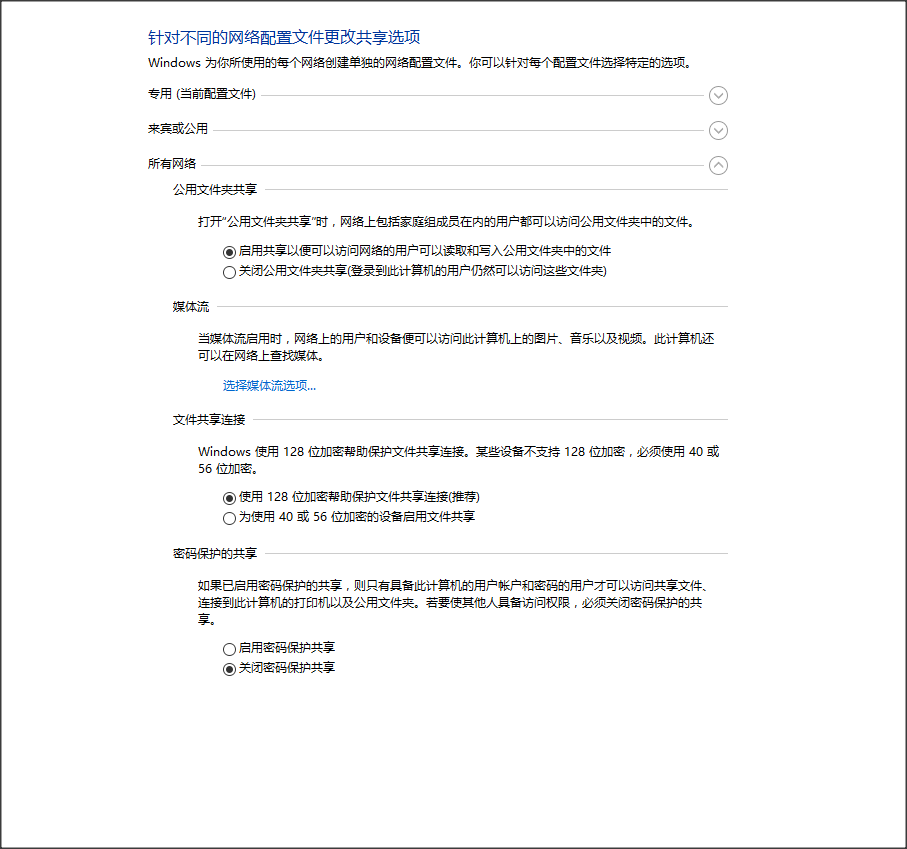Viewport: 907px width, 849px height.
Task: Choose 为使用 40 或 56 位加密的设备 option
Action: click(x=229, y=518)
